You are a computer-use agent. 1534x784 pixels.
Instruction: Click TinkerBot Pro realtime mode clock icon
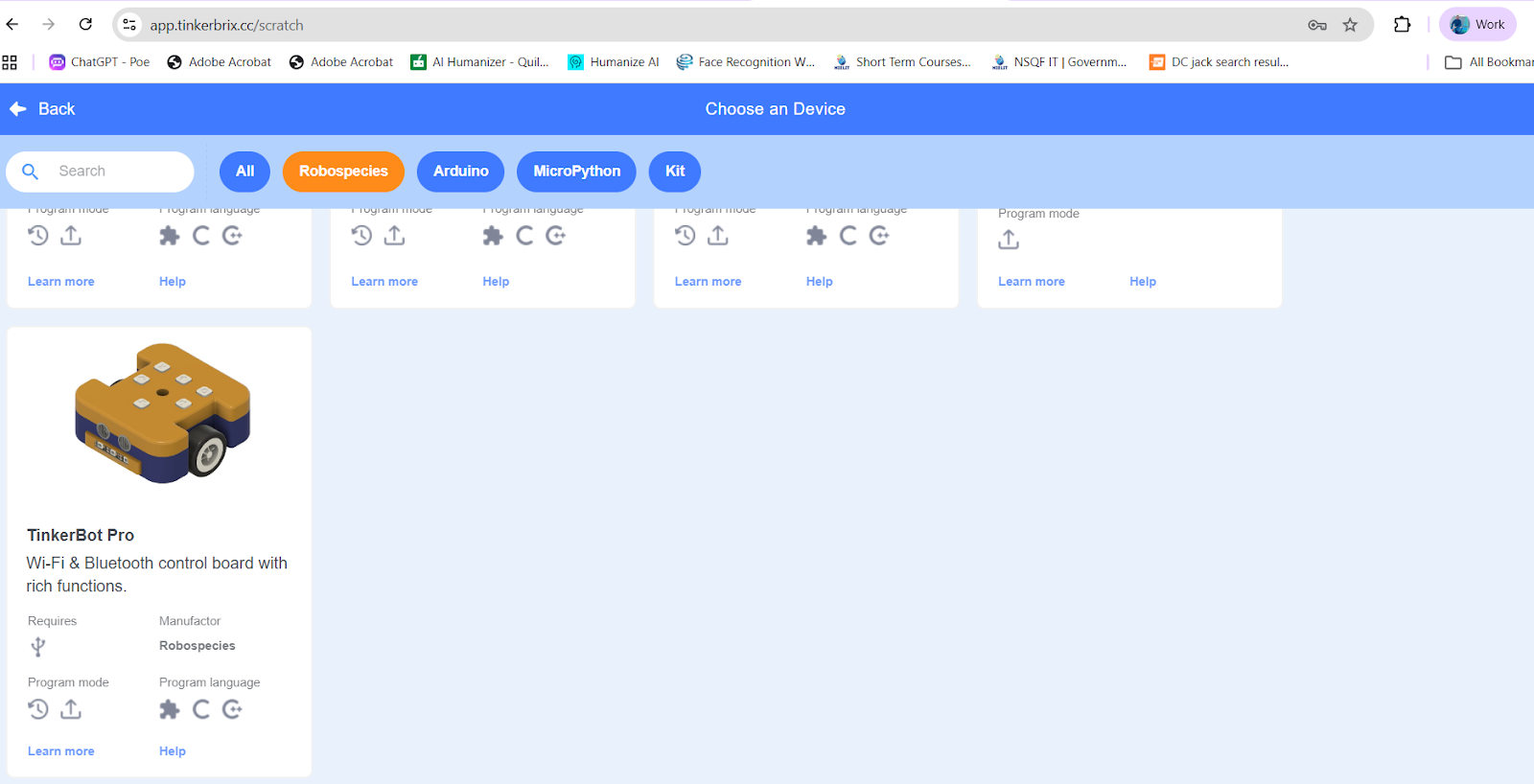38,709
